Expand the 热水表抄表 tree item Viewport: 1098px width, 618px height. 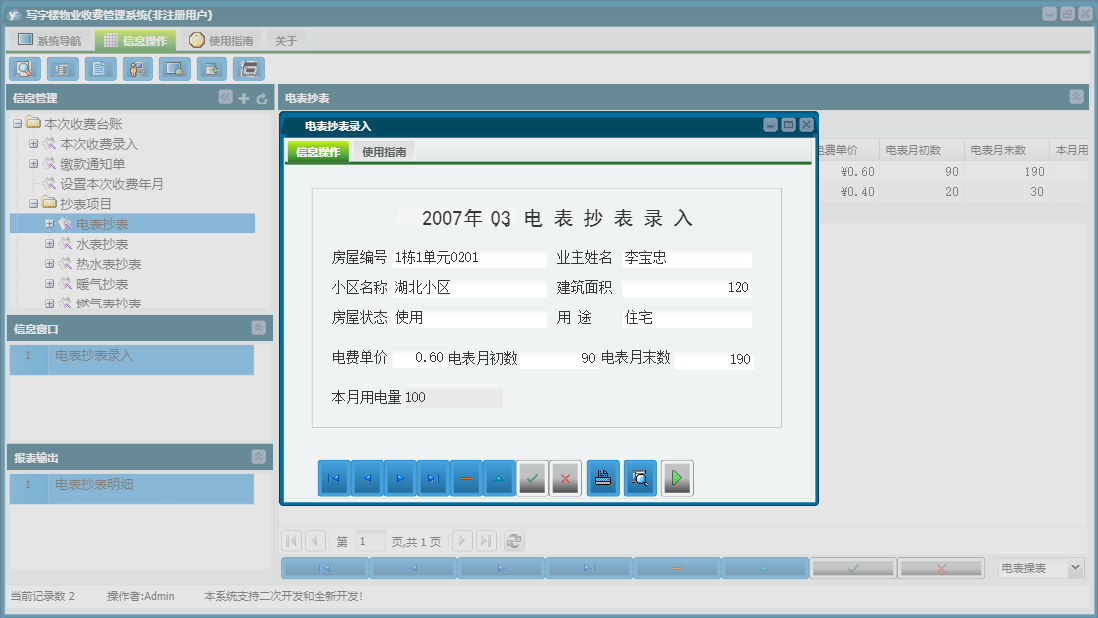tap(48, 264)
